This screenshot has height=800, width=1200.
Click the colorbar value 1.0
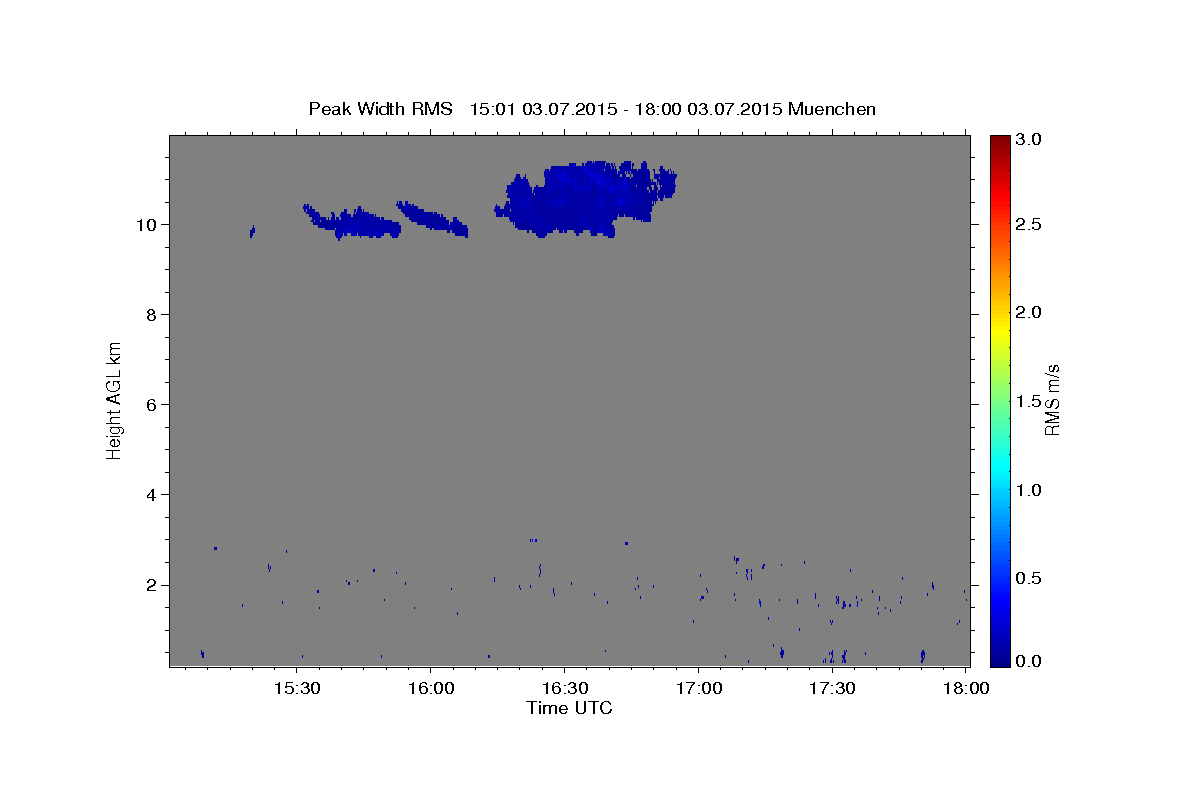pyautogui.click(x=1029, y=491)
